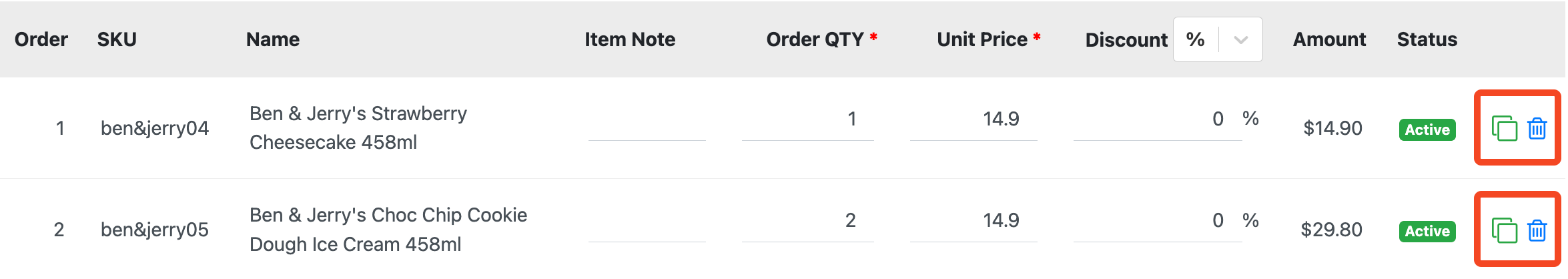Delete the ben&jerry05 order line

1537,230
